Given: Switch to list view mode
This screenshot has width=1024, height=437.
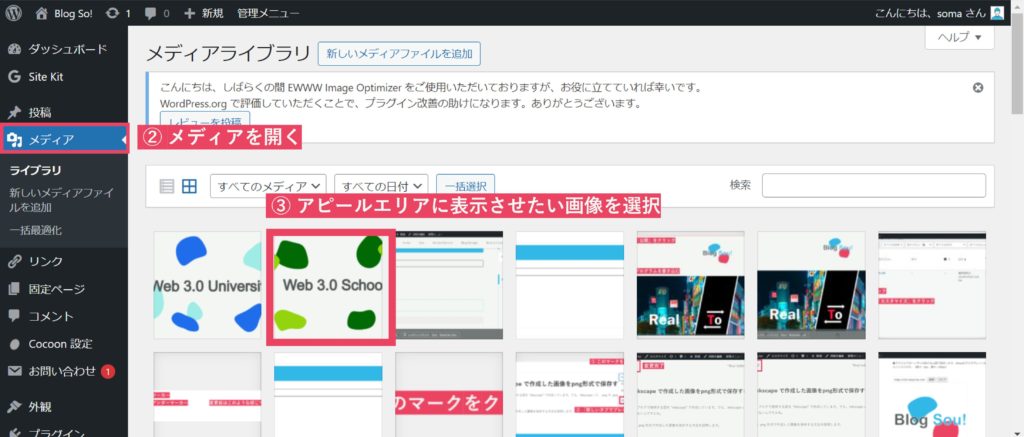Looking at the screenshot, I should click(x=167, y=186).
